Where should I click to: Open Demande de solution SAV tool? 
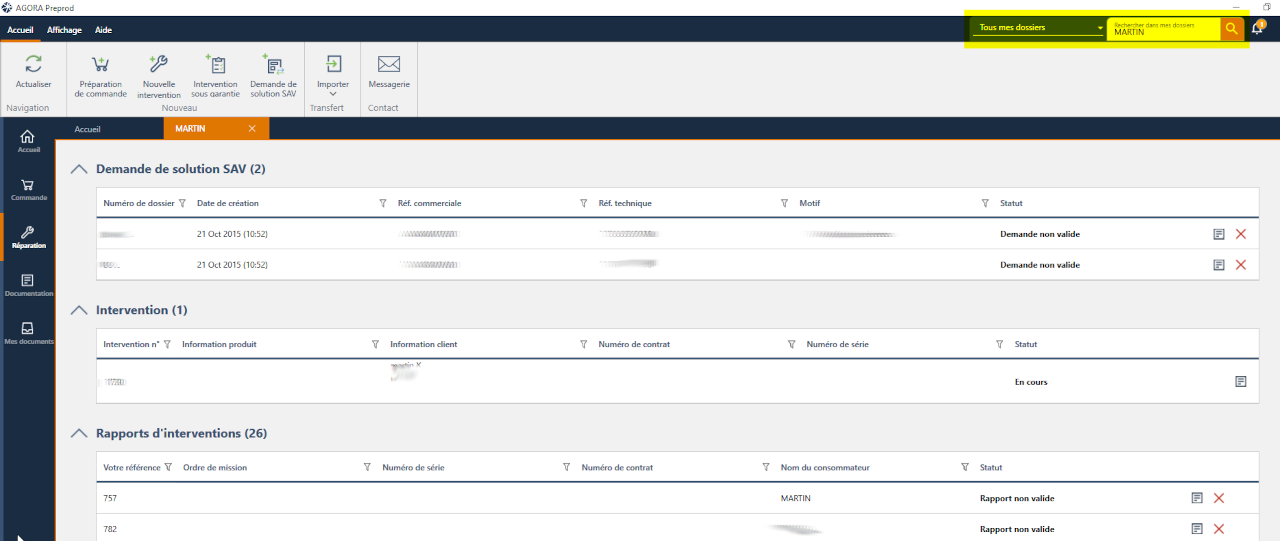pos(273,66)
